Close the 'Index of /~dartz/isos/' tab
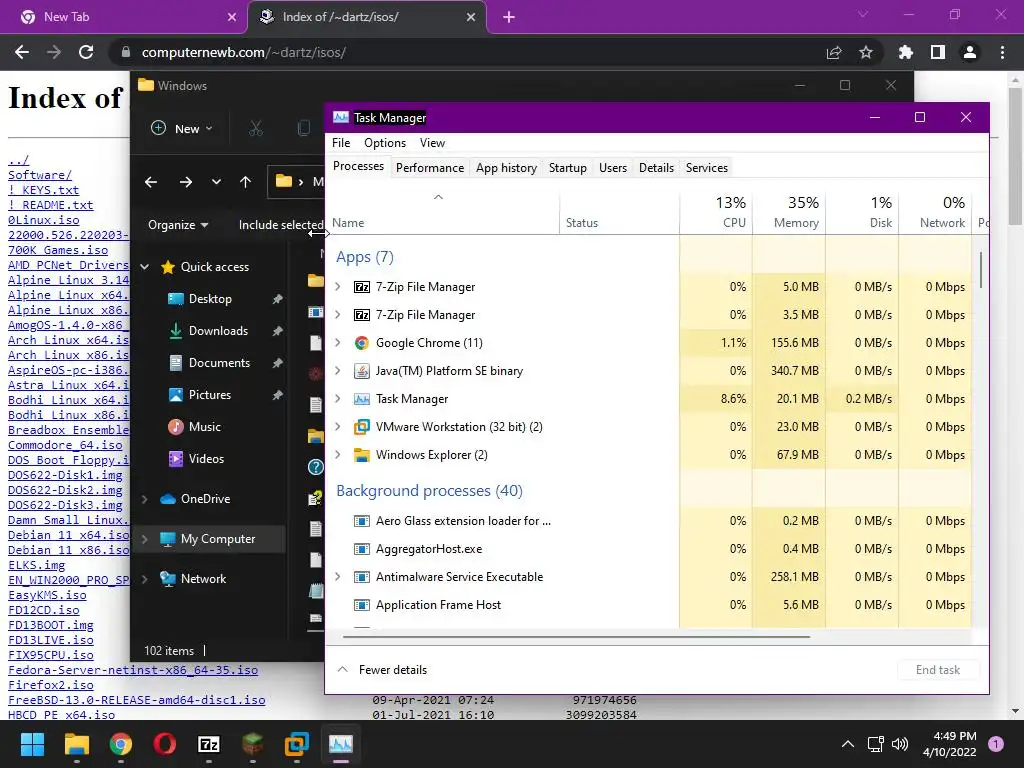 coord(471,17)
